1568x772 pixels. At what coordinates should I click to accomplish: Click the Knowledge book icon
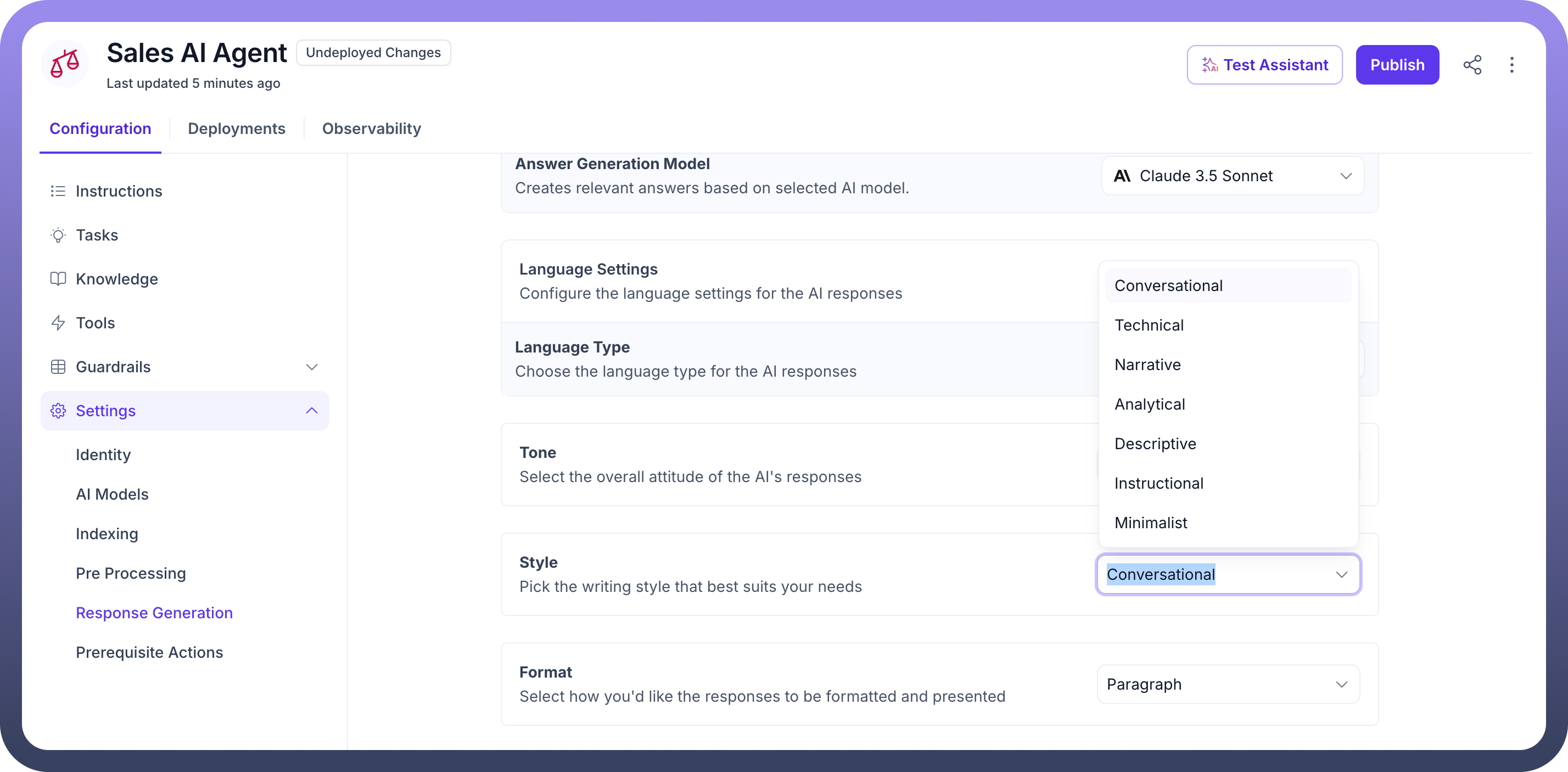pyautogui.click(x=58, y=279)
